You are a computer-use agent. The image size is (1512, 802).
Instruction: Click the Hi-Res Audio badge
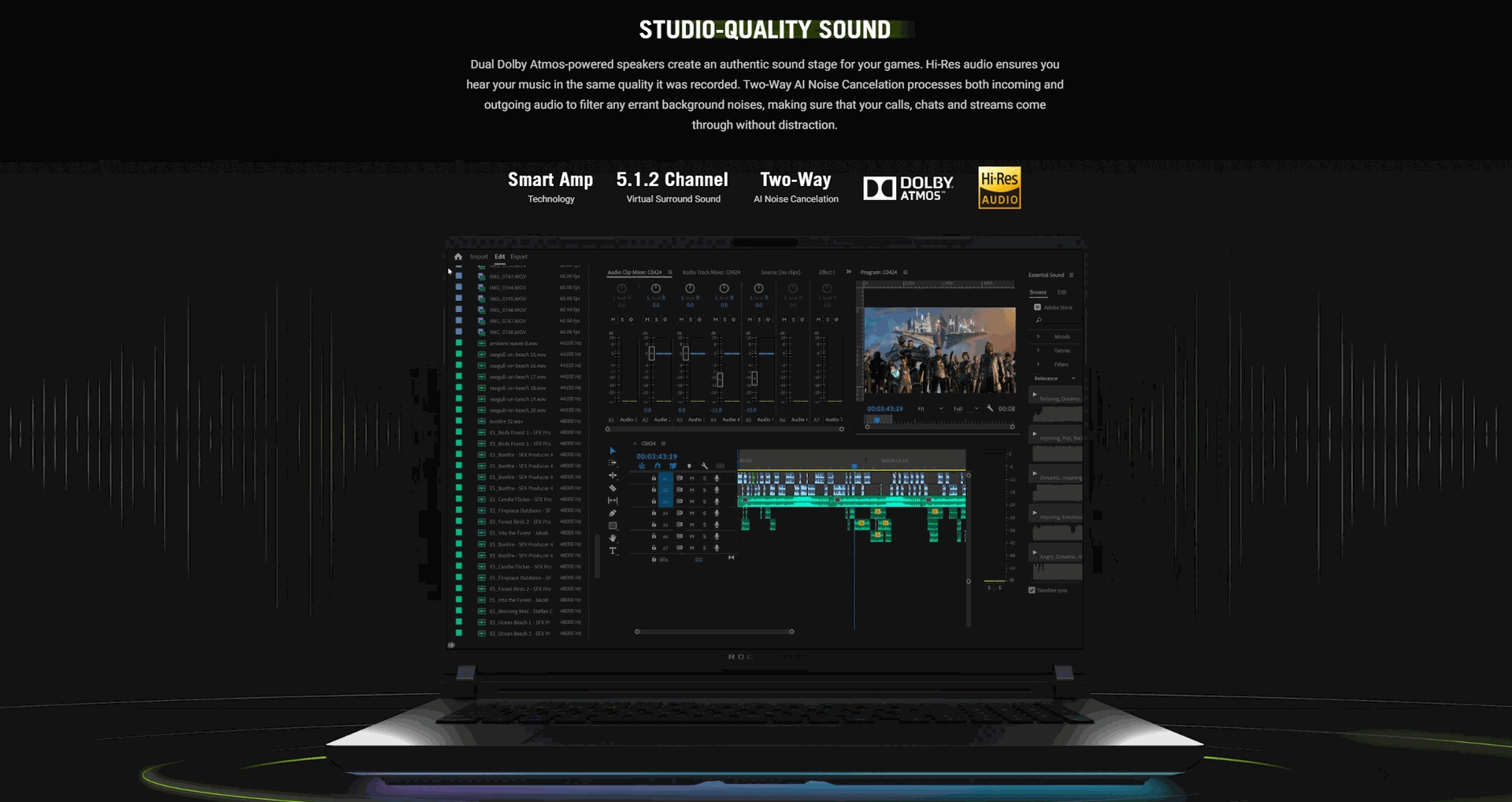tap(999, 188)
